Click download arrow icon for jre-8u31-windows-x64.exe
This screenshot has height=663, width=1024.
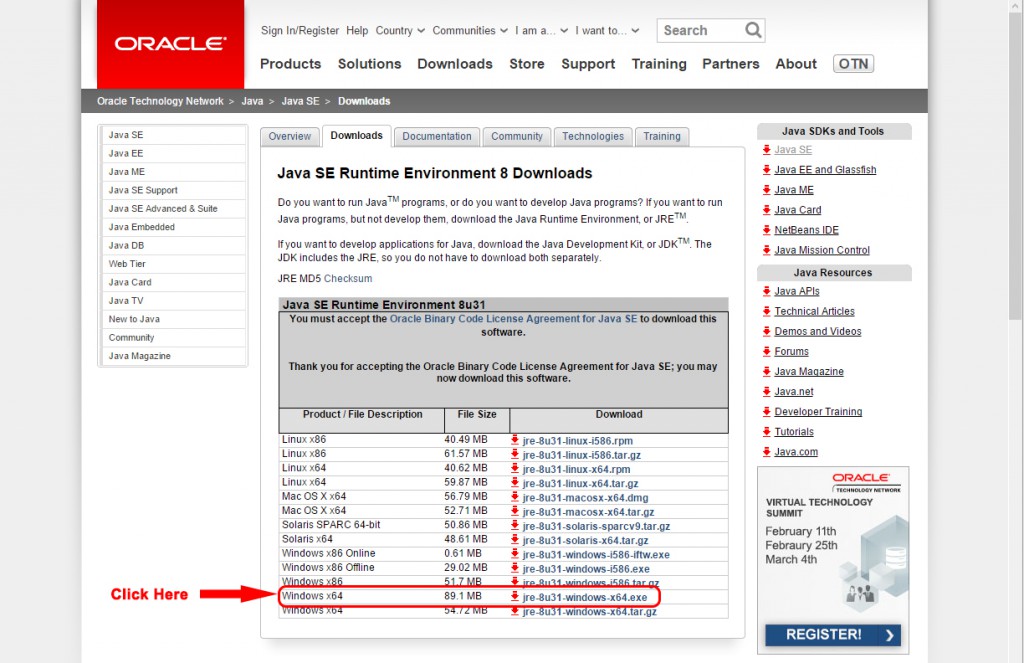tap(515, 597)
